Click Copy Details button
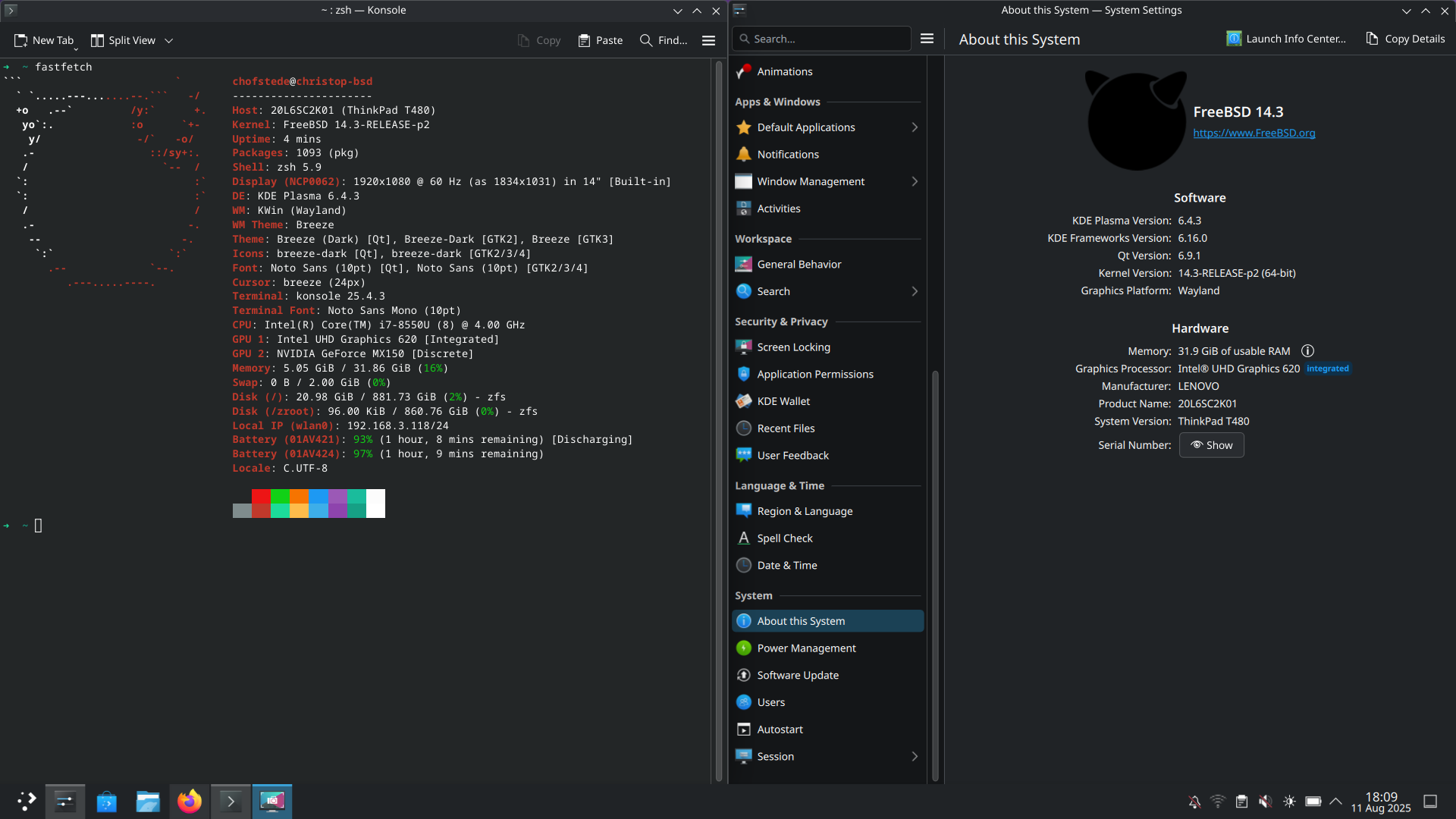 point(1405,39)
